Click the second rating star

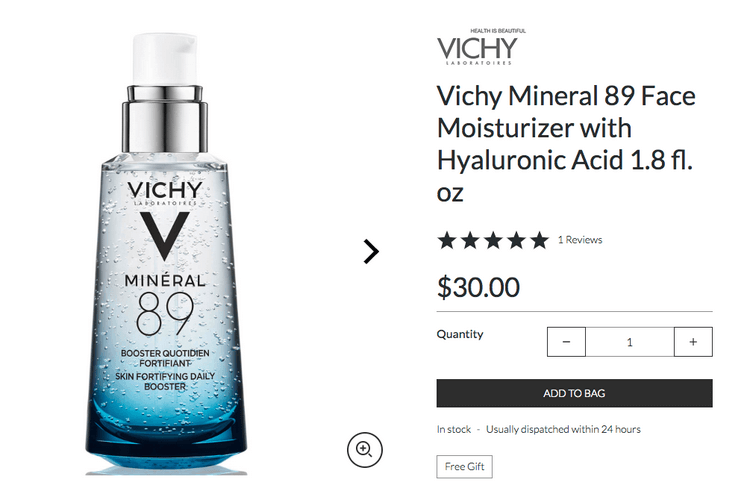[x=470, y=240]
